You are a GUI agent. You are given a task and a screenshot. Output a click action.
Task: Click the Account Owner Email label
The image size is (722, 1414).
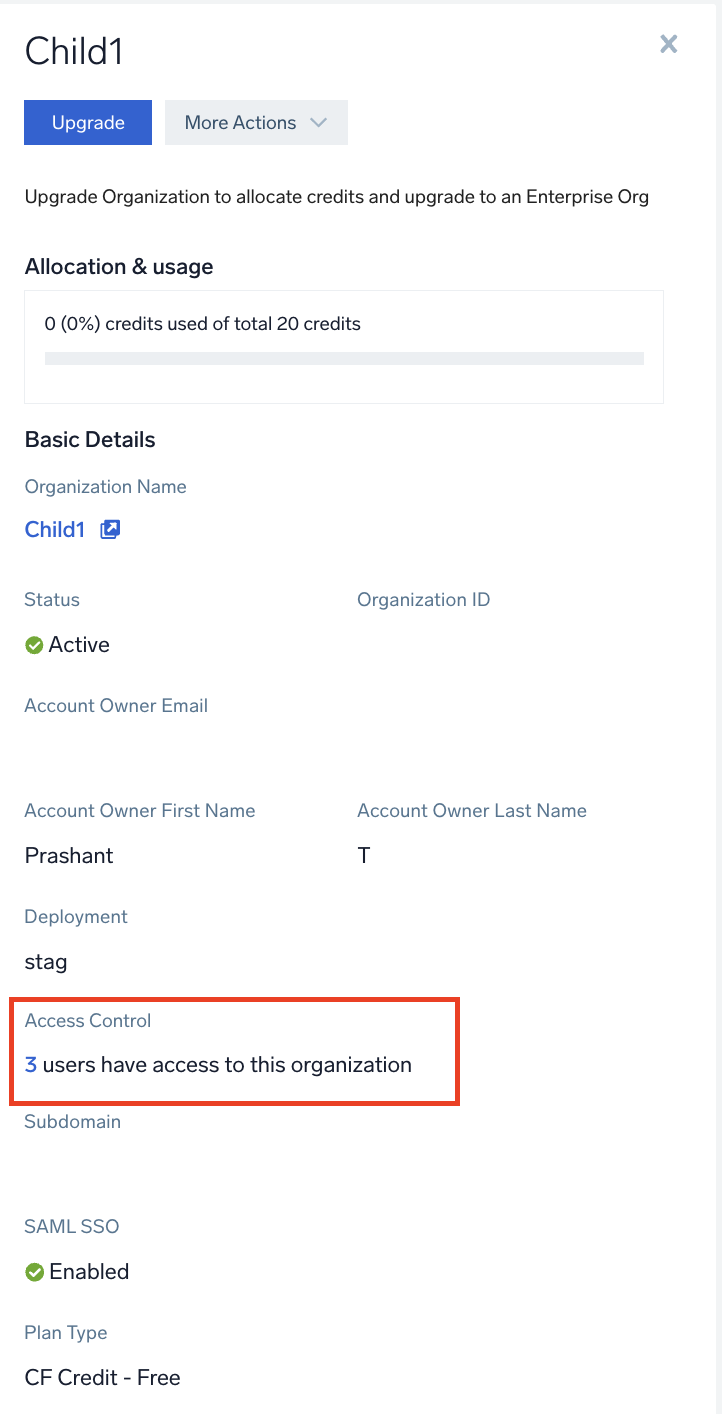[116, 706]
